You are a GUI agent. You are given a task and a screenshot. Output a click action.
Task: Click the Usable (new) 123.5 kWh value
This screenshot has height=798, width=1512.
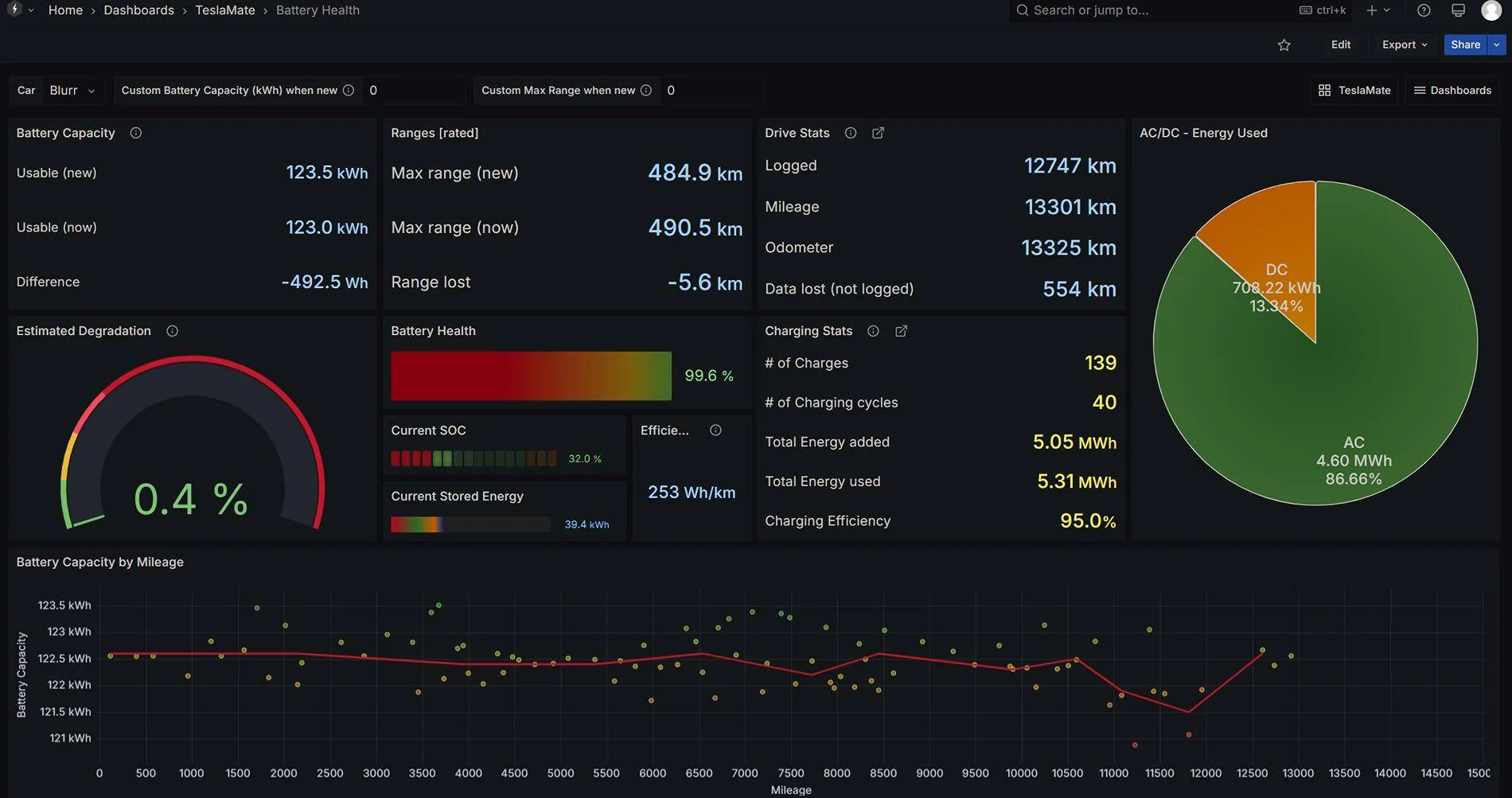[326, 173]
